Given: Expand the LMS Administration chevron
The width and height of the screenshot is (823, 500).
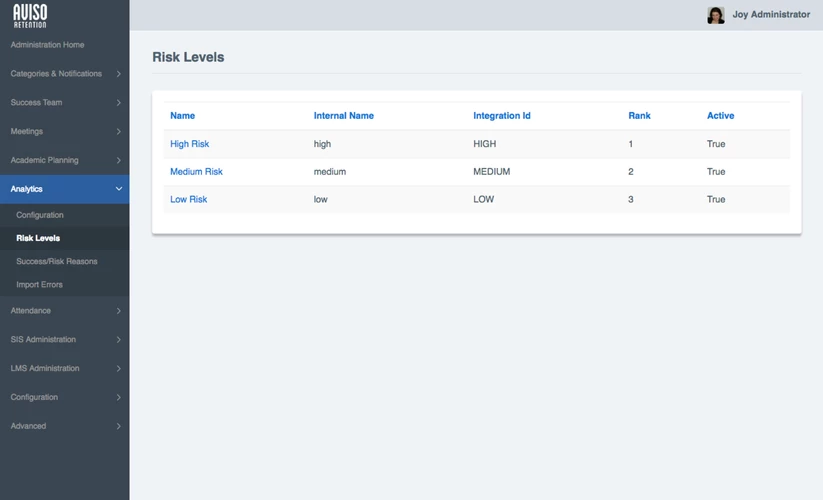Looking at the screenshot, I should [119, 369].
